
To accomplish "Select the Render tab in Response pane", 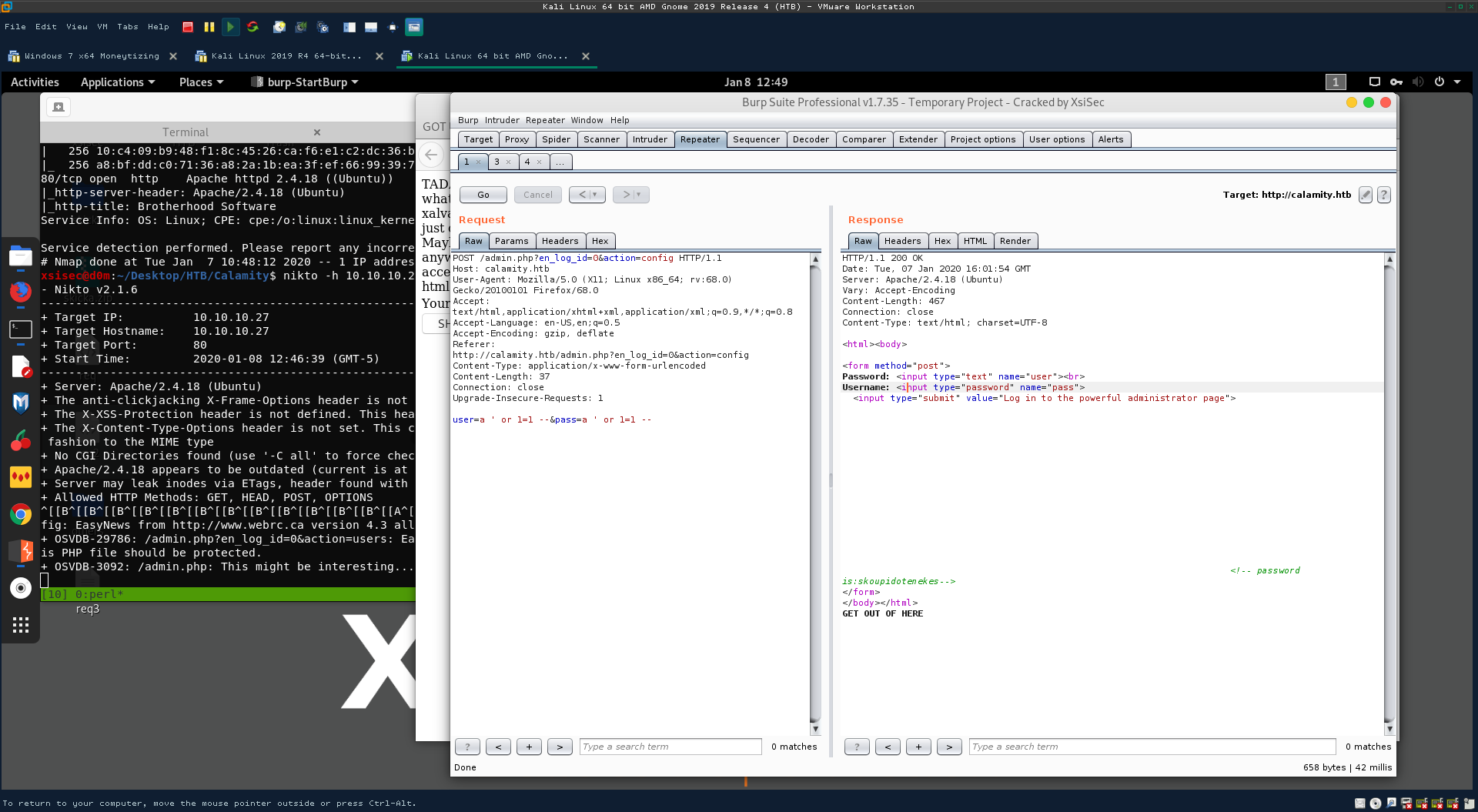I will click(1015, 241).
